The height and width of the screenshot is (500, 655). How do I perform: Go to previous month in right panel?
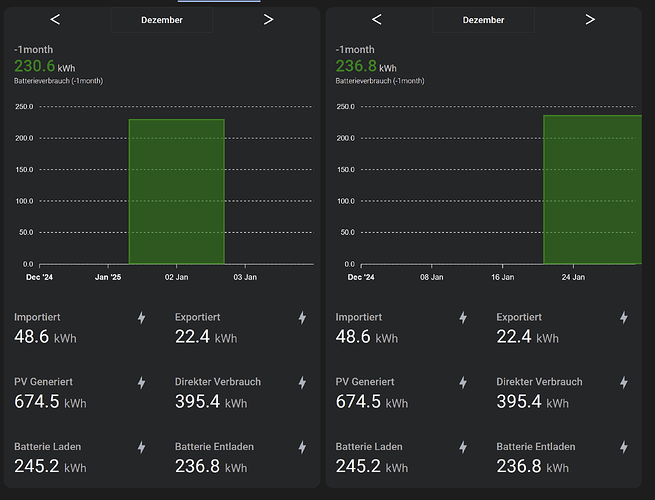point(377,19)
